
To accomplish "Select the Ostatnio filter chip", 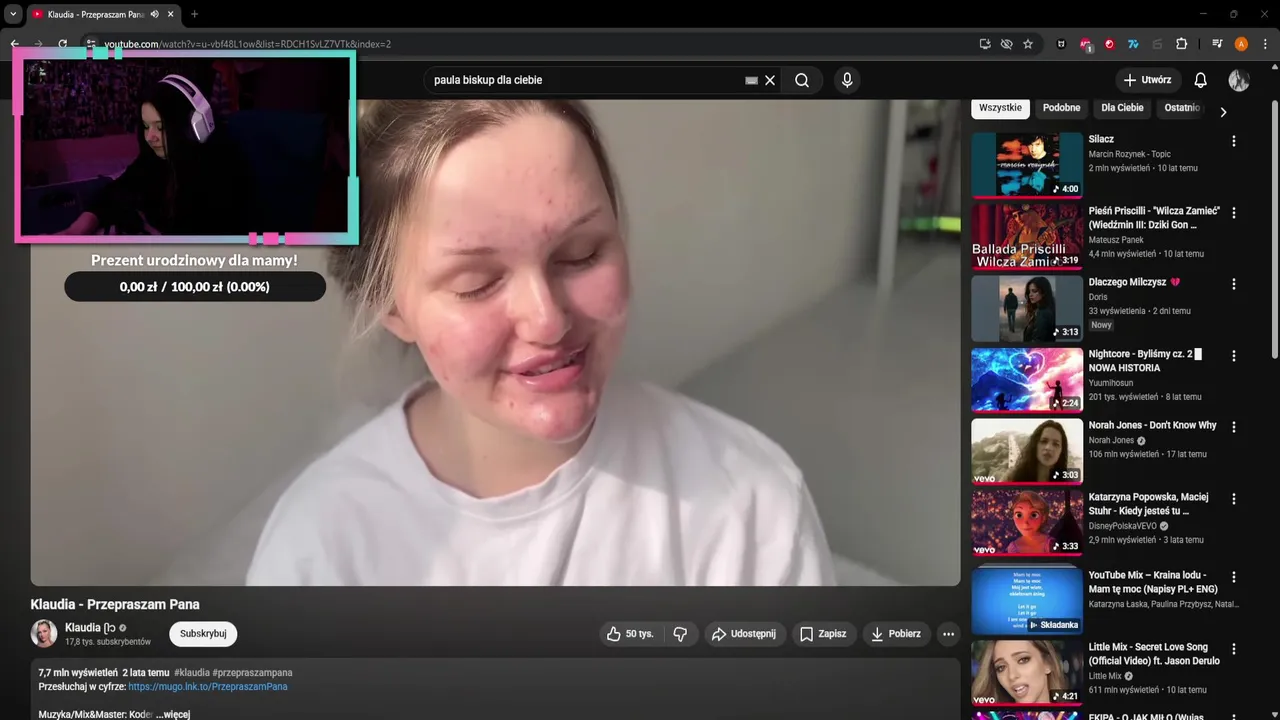I will click(1182, 108).
